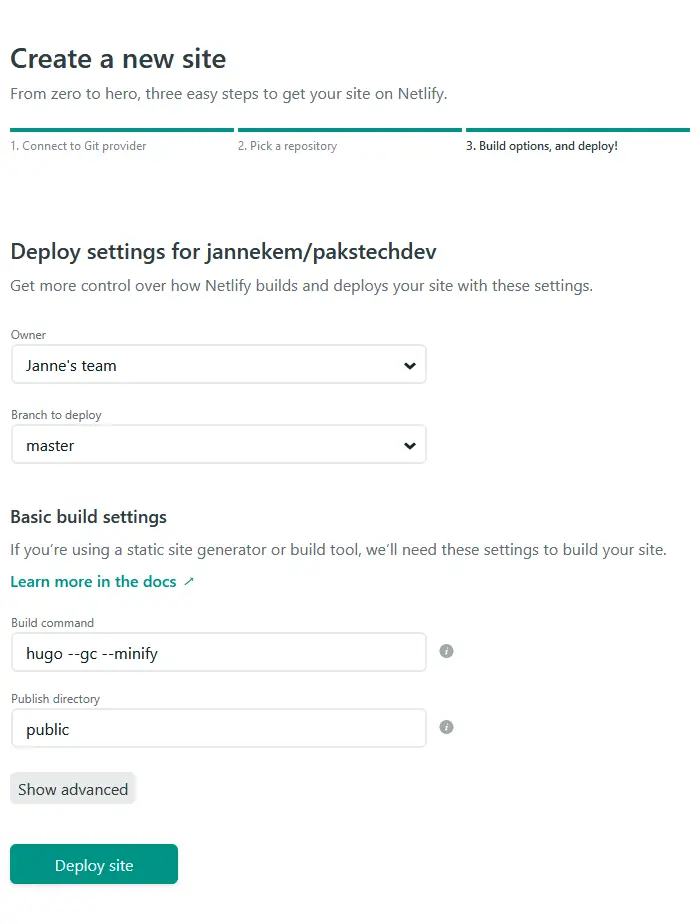Click Publish directory field containing public
Viewport: 700px width, 924px height.
[219, 728]
